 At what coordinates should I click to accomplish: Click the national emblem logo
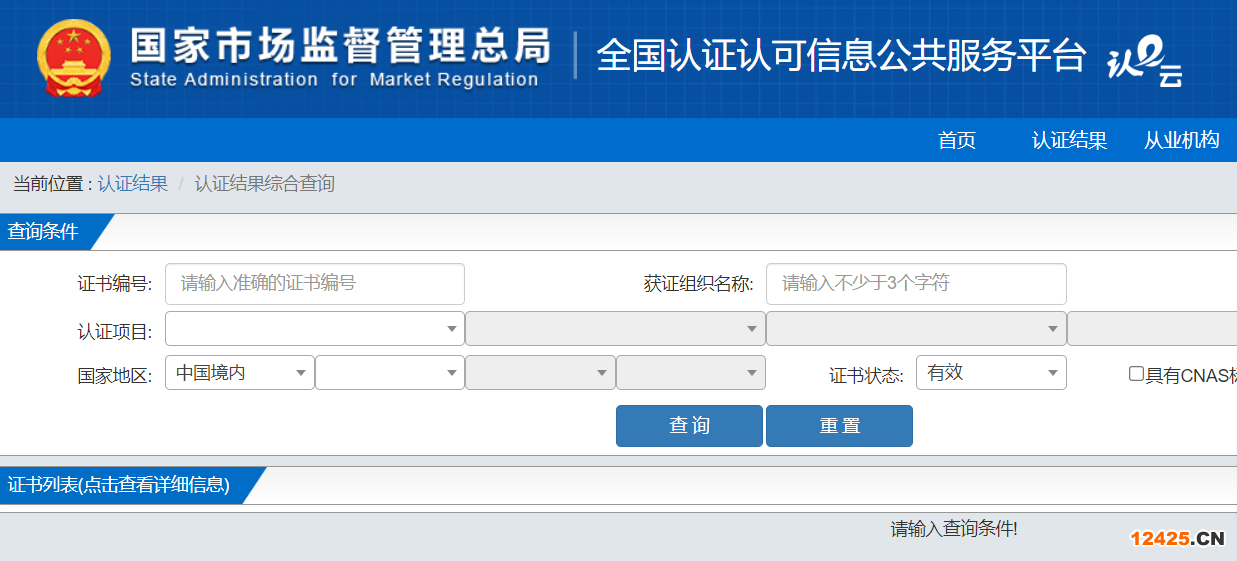tap(76, 58)
